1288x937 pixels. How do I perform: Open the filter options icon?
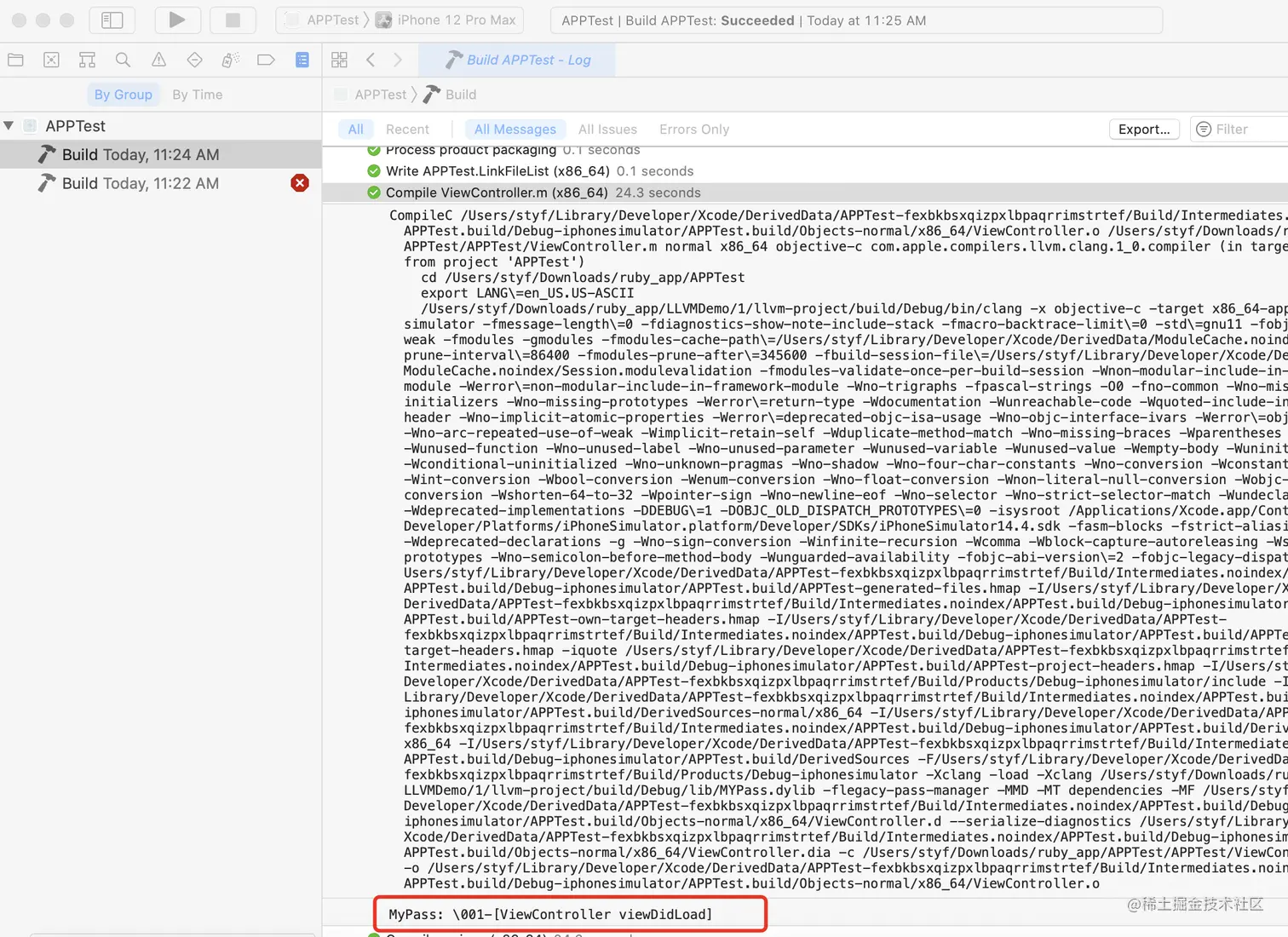click(1204, 129)
